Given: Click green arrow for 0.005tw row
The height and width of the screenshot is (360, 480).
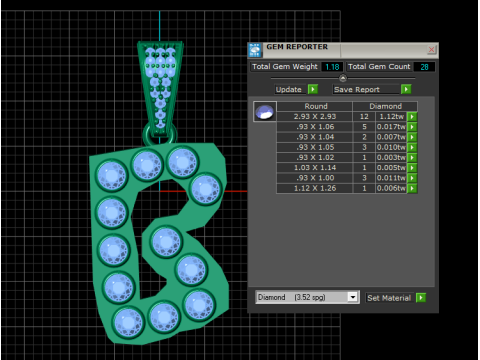Looking at the screenshot, I should pyautogui.click(x=412, y=168).
